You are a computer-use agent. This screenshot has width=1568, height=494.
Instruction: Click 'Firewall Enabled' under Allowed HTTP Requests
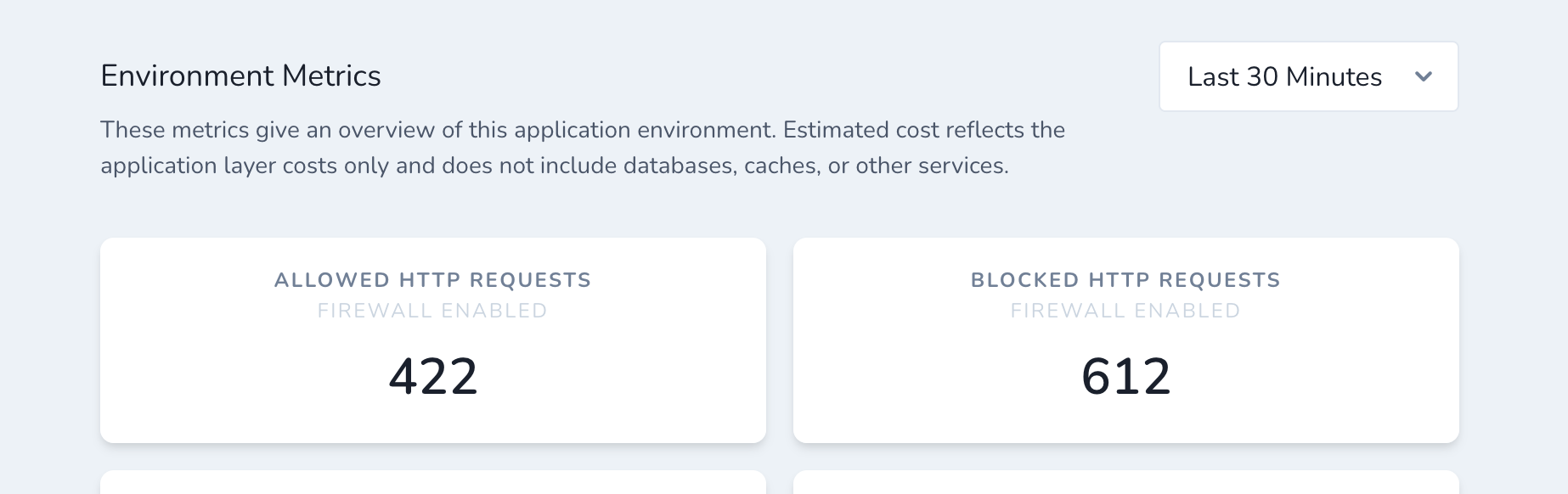(x=432, y=311)
